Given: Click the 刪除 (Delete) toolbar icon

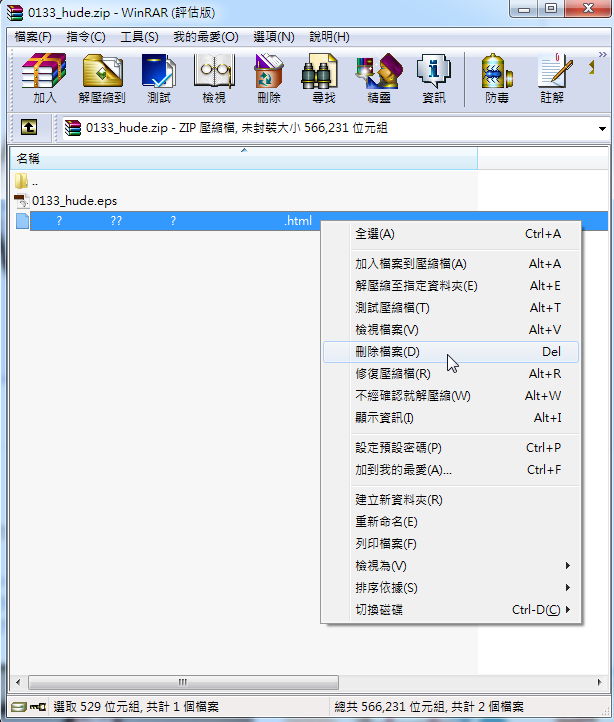Looking at the screenshot, I should point(269,78).
